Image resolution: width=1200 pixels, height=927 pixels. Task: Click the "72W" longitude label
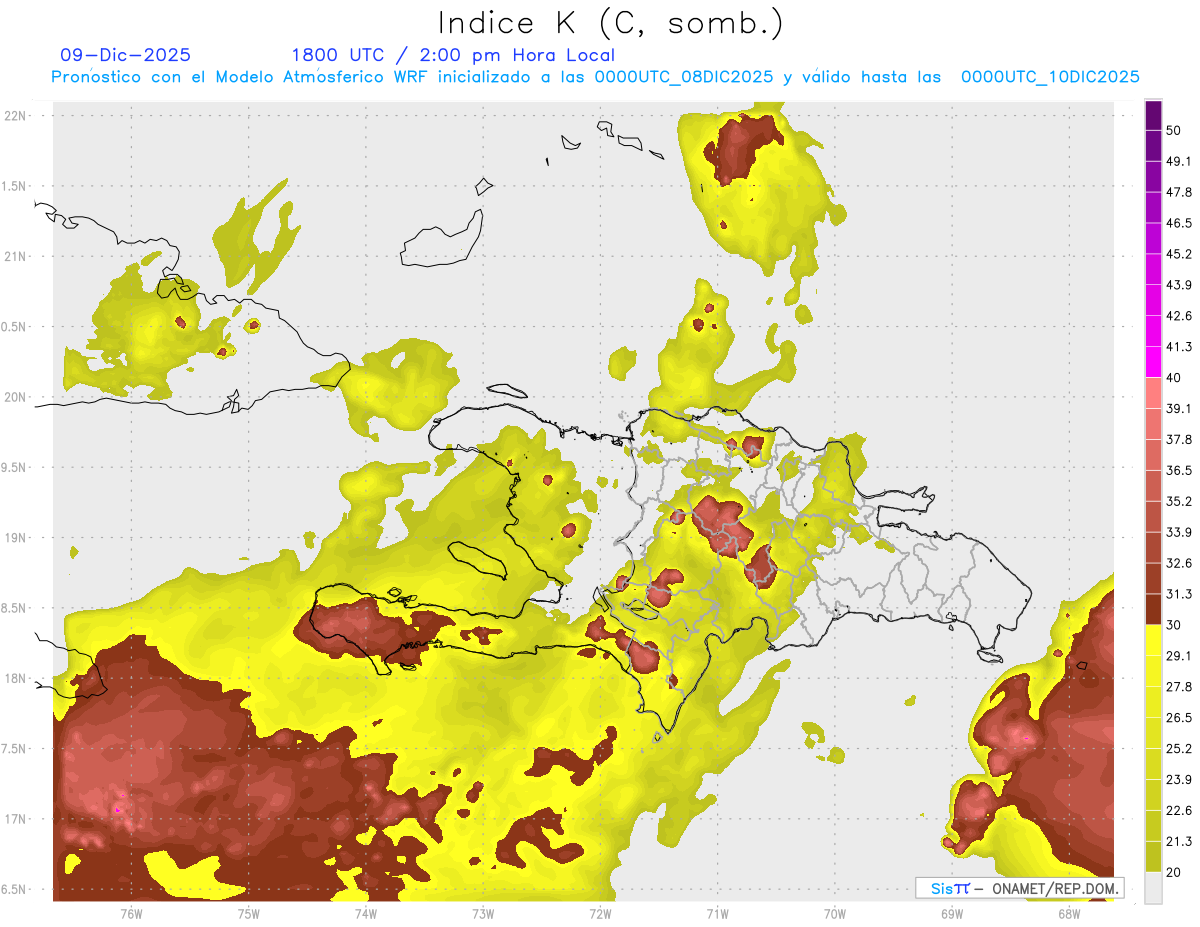pos(600,913)
